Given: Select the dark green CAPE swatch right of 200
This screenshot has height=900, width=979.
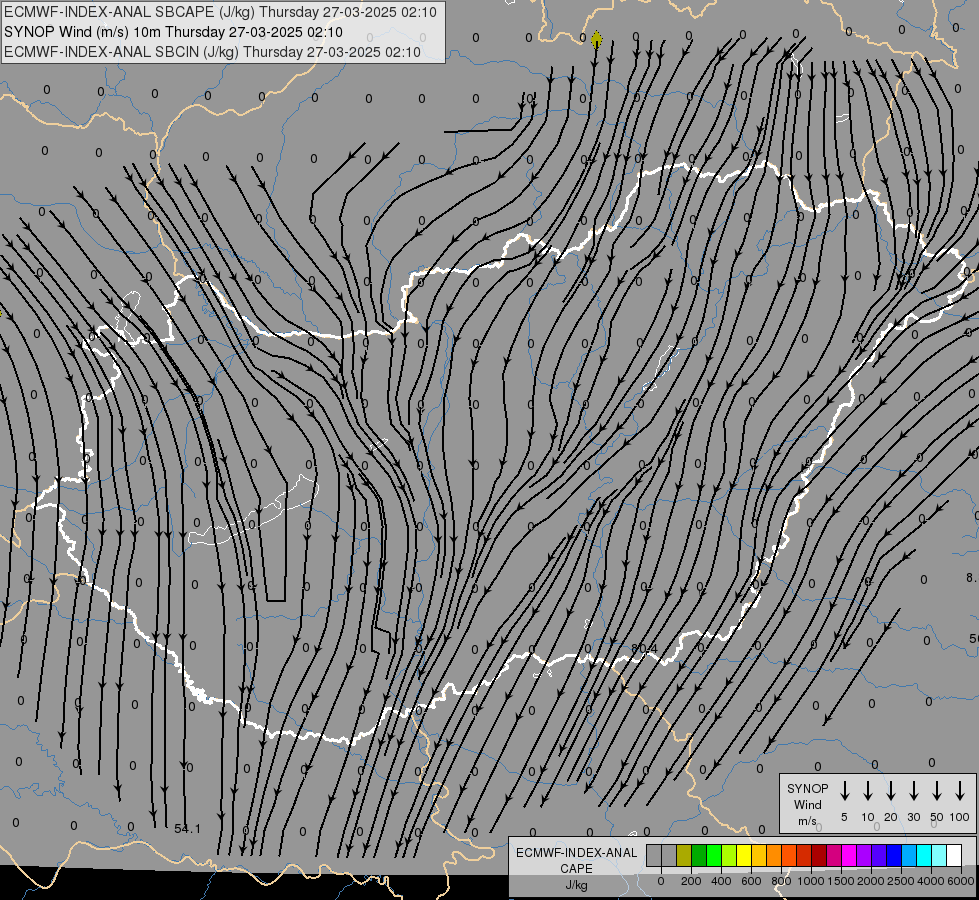Looking at the screenshot, I should pyautogui.click(x=699, y=855).
